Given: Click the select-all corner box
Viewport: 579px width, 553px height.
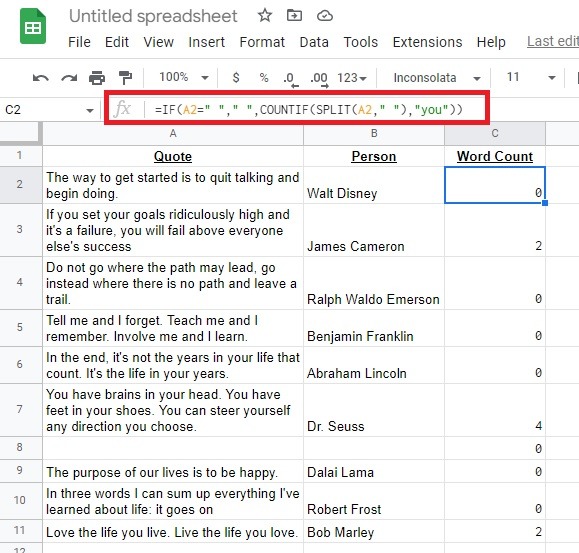Looking at the screenshot, I should [20, 133].
